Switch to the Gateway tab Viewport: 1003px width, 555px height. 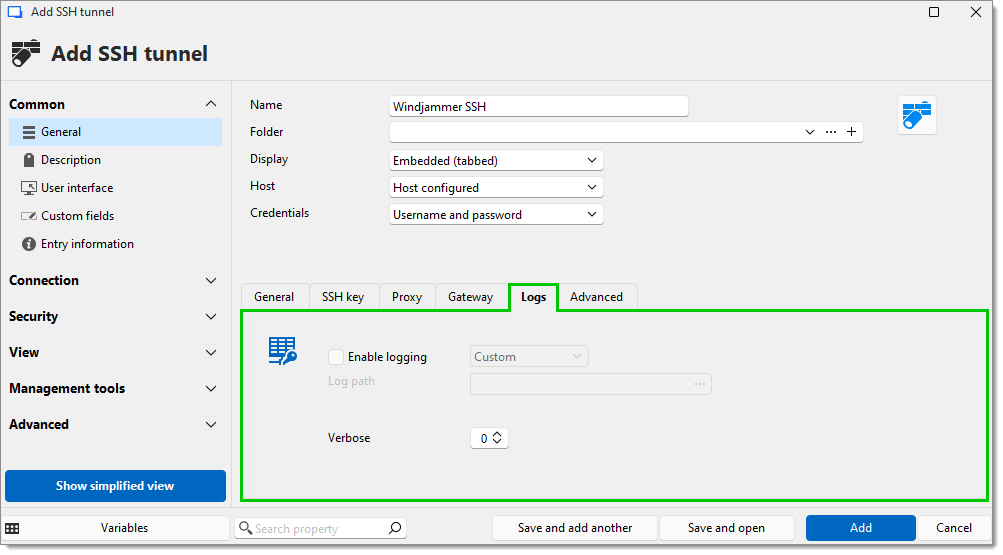coord(470,297)
